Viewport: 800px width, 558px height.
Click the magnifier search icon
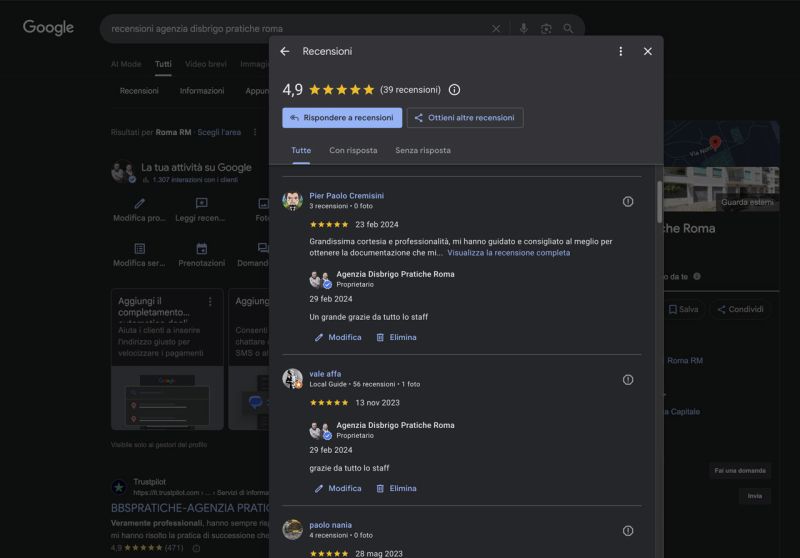click(569, 29)
